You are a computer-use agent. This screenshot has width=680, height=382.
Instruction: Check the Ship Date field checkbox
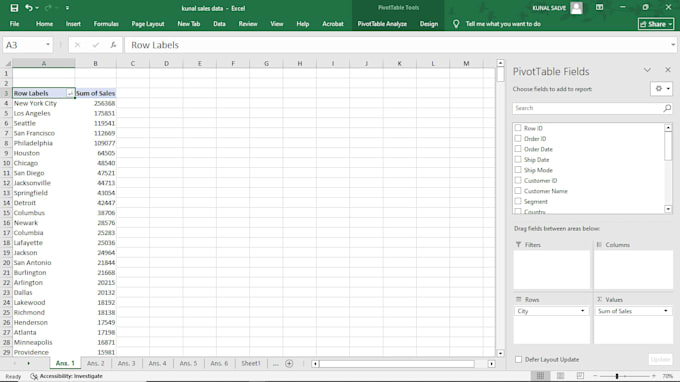pos(518,159)
